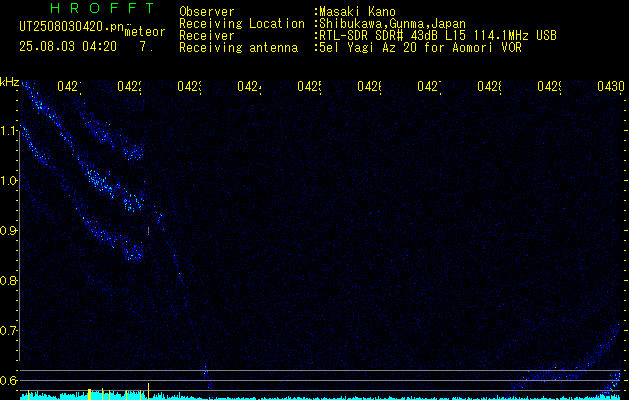The image size is (629, 400).
Task: Click the 0430 time axis label
Action: [611, 86]
